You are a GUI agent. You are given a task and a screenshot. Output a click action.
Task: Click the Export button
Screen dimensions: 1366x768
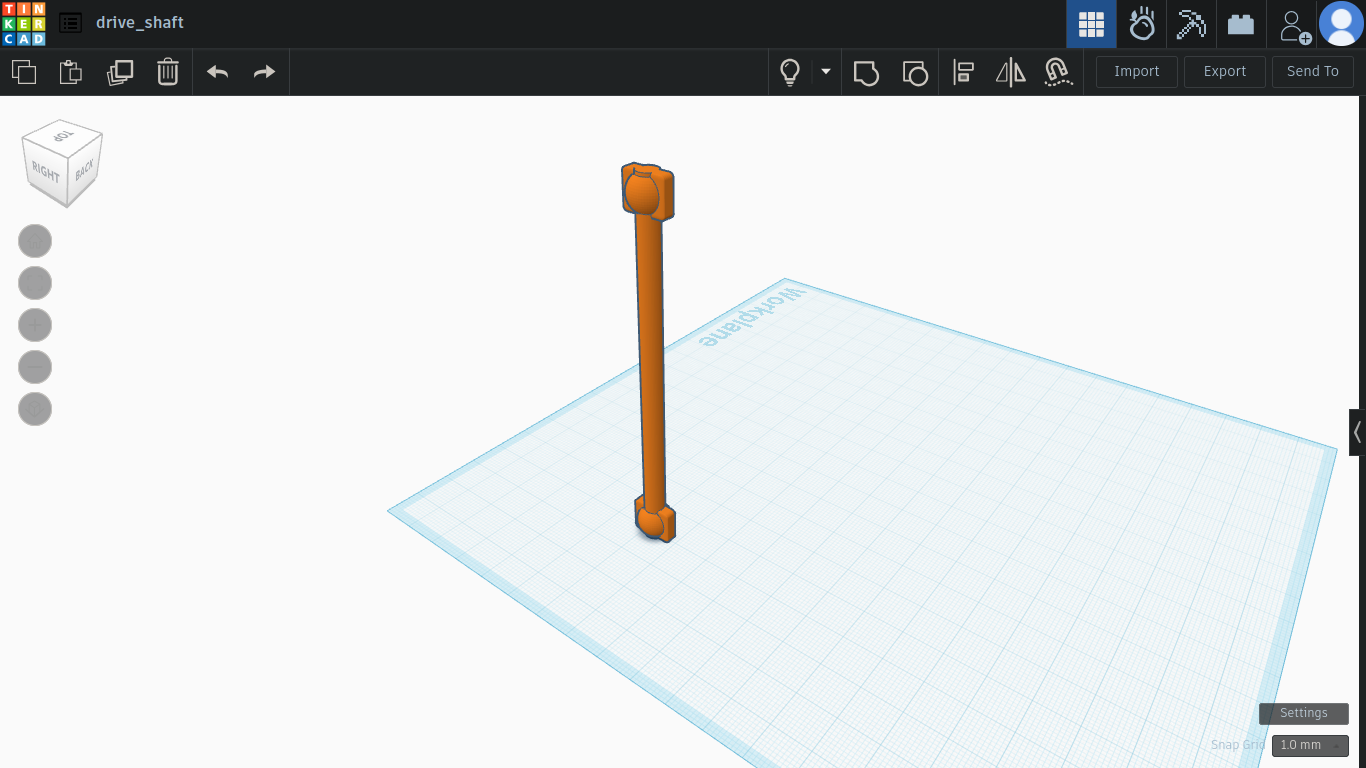(x=1225, y=72)
